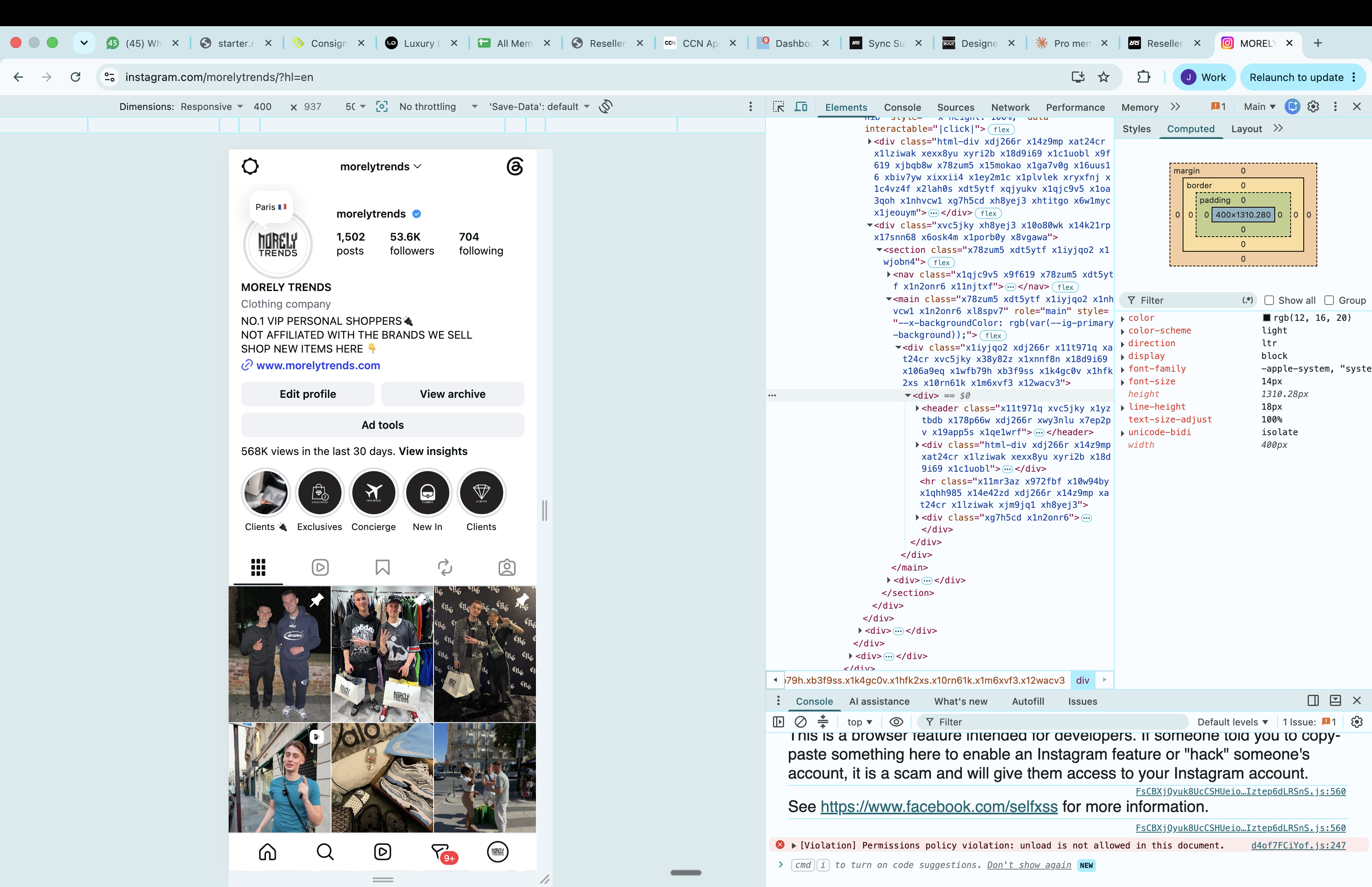Open the zoom percentage dropdown
This screenshot has width=1372, height=887.
click(355, 106)
